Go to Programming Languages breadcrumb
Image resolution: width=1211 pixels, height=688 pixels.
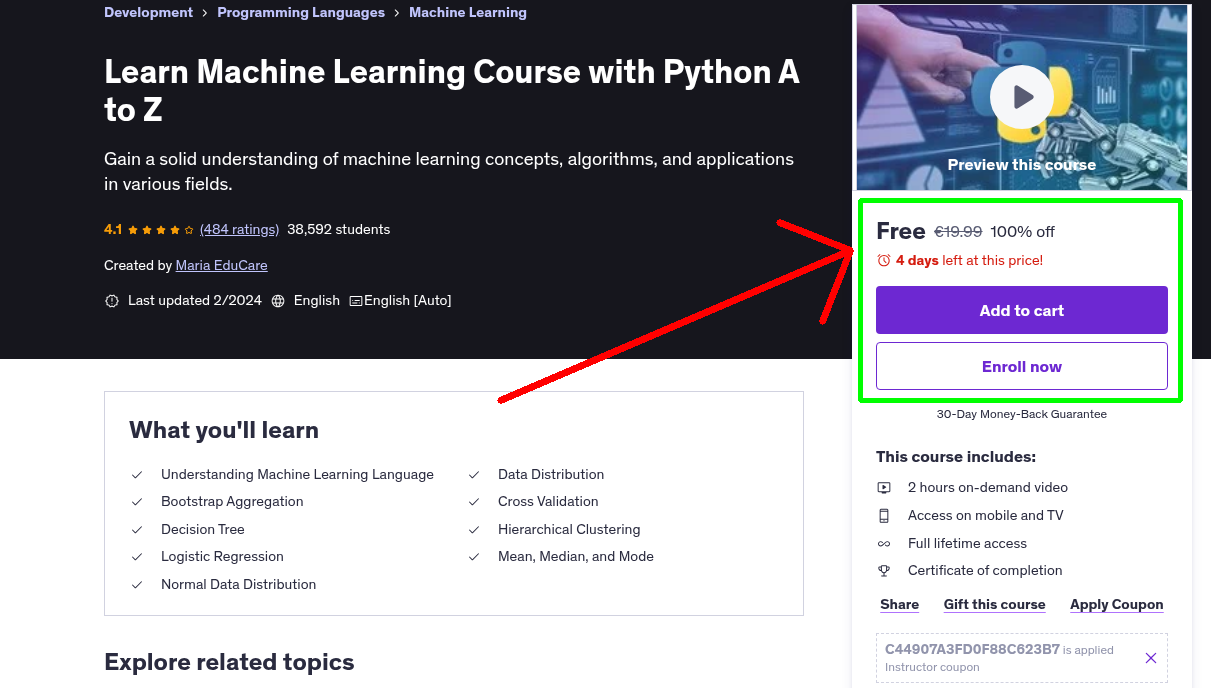[x=301, y=13]
